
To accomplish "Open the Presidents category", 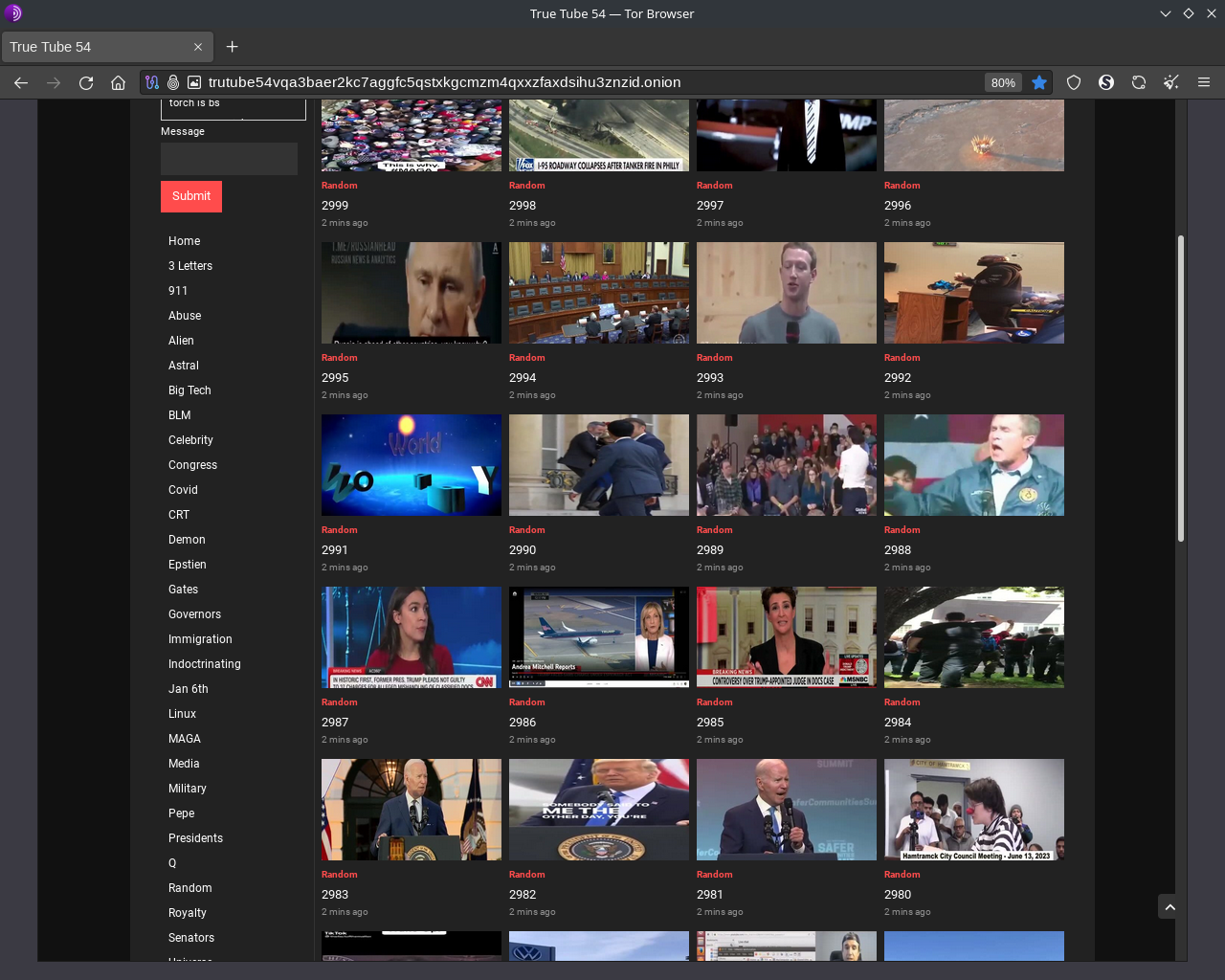I will [x=195, y=838].
